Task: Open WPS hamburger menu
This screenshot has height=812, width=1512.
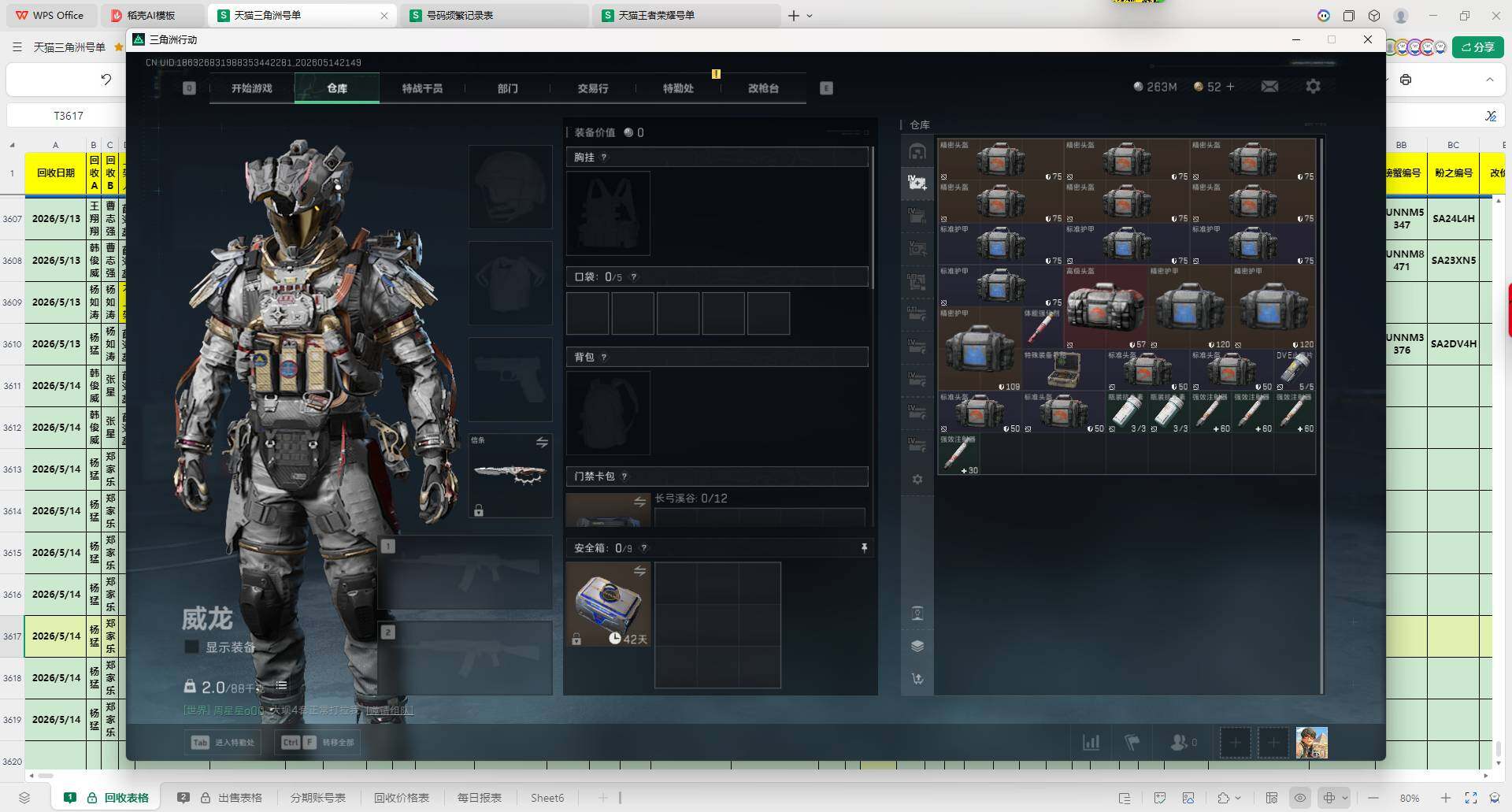Action: pyautogui.click(x=17, y=47)
